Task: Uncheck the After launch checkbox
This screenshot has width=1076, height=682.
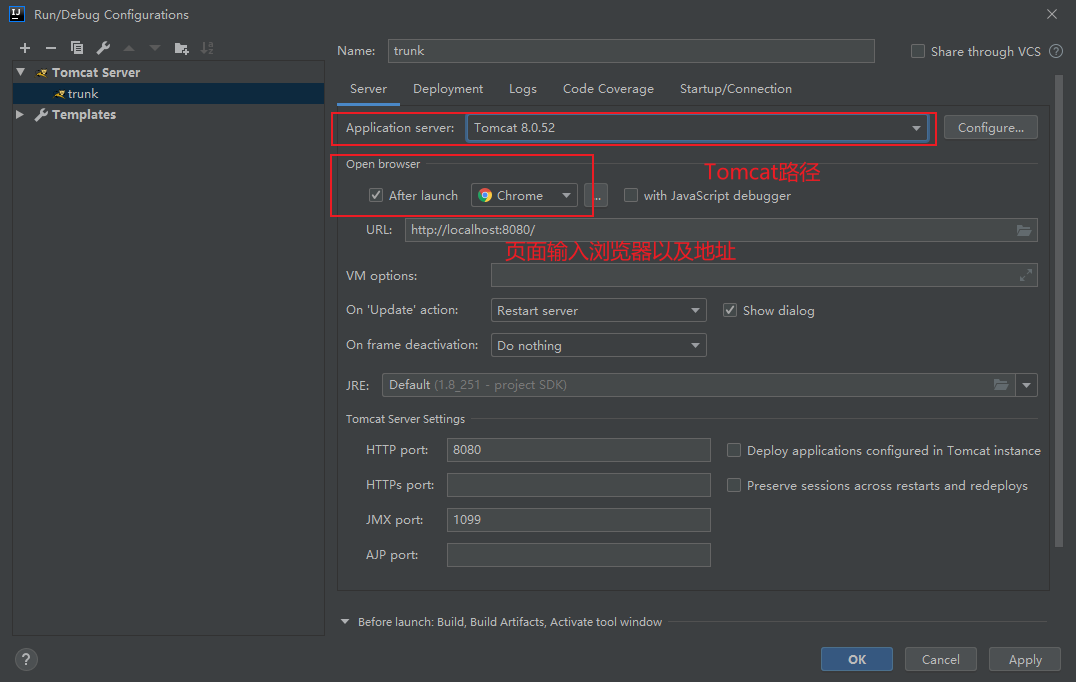Action: pos(376,196)
